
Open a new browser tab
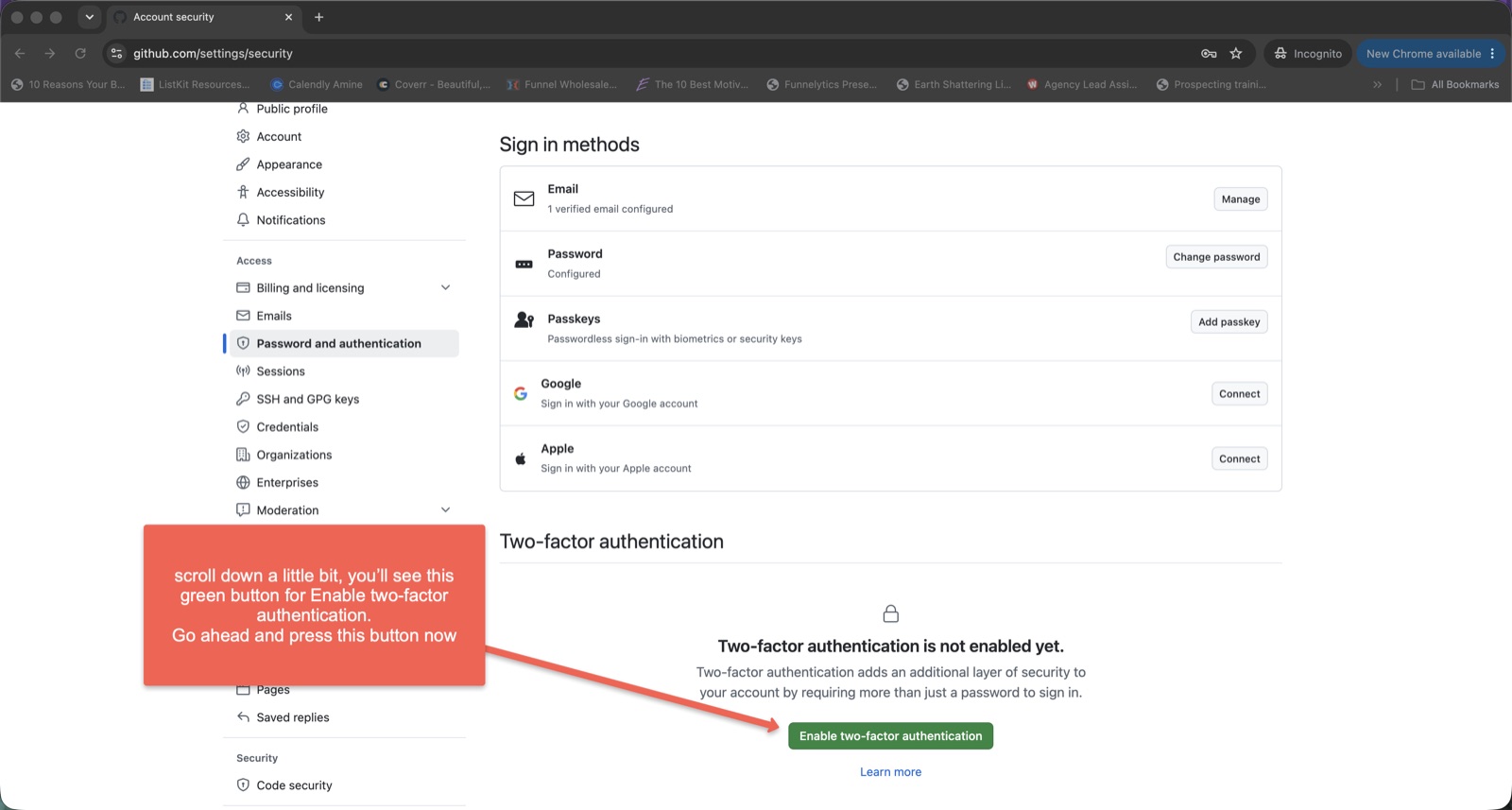click(318, 17)
